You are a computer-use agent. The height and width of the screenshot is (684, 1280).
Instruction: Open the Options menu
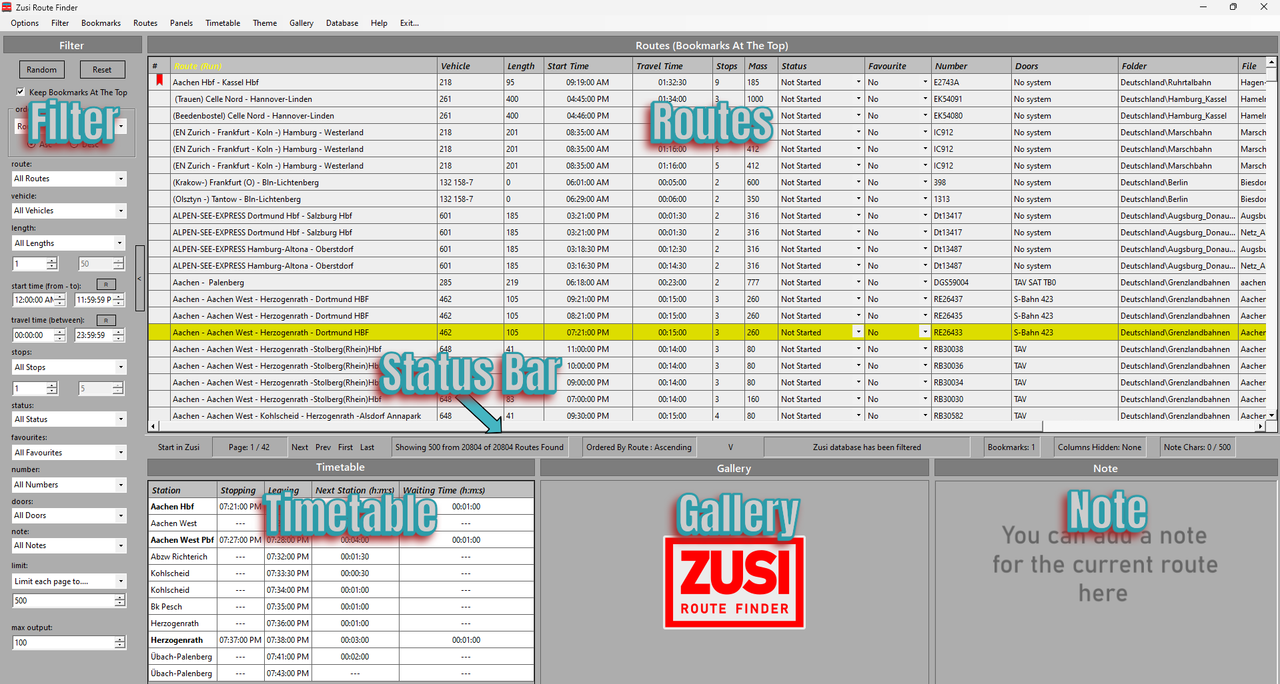(x=25, y=23)
